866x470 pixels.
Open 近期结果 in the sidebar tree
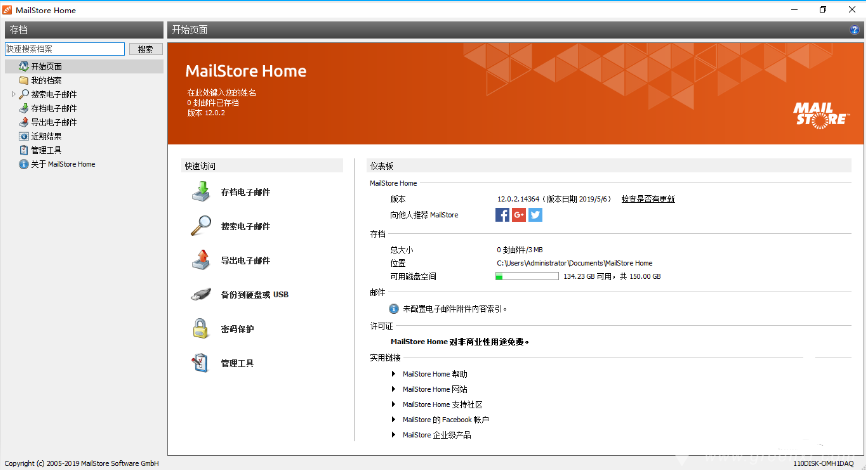[46, 136]
